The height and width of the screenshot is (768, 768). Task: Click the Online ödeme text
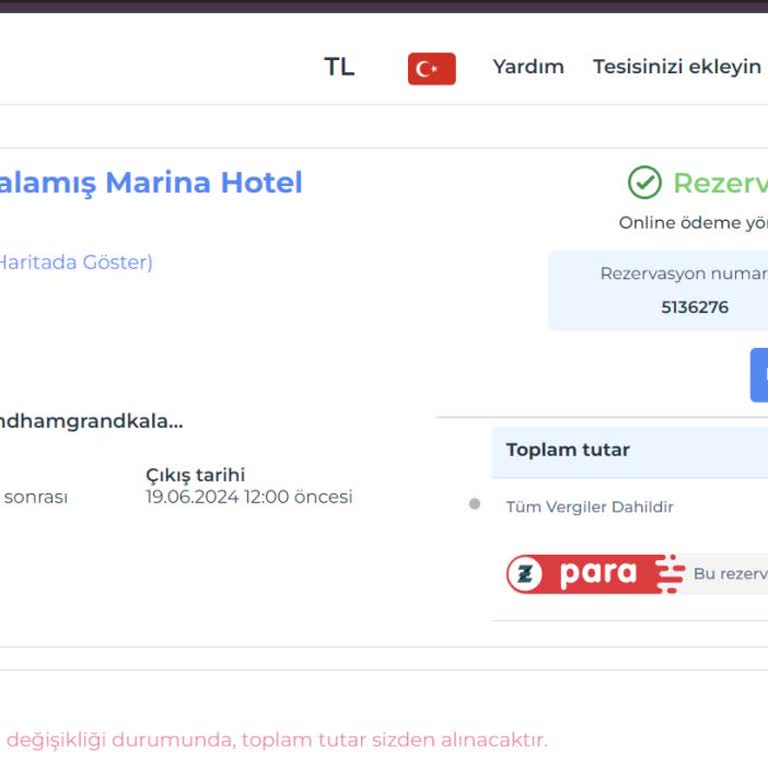[x=693, y=223]
